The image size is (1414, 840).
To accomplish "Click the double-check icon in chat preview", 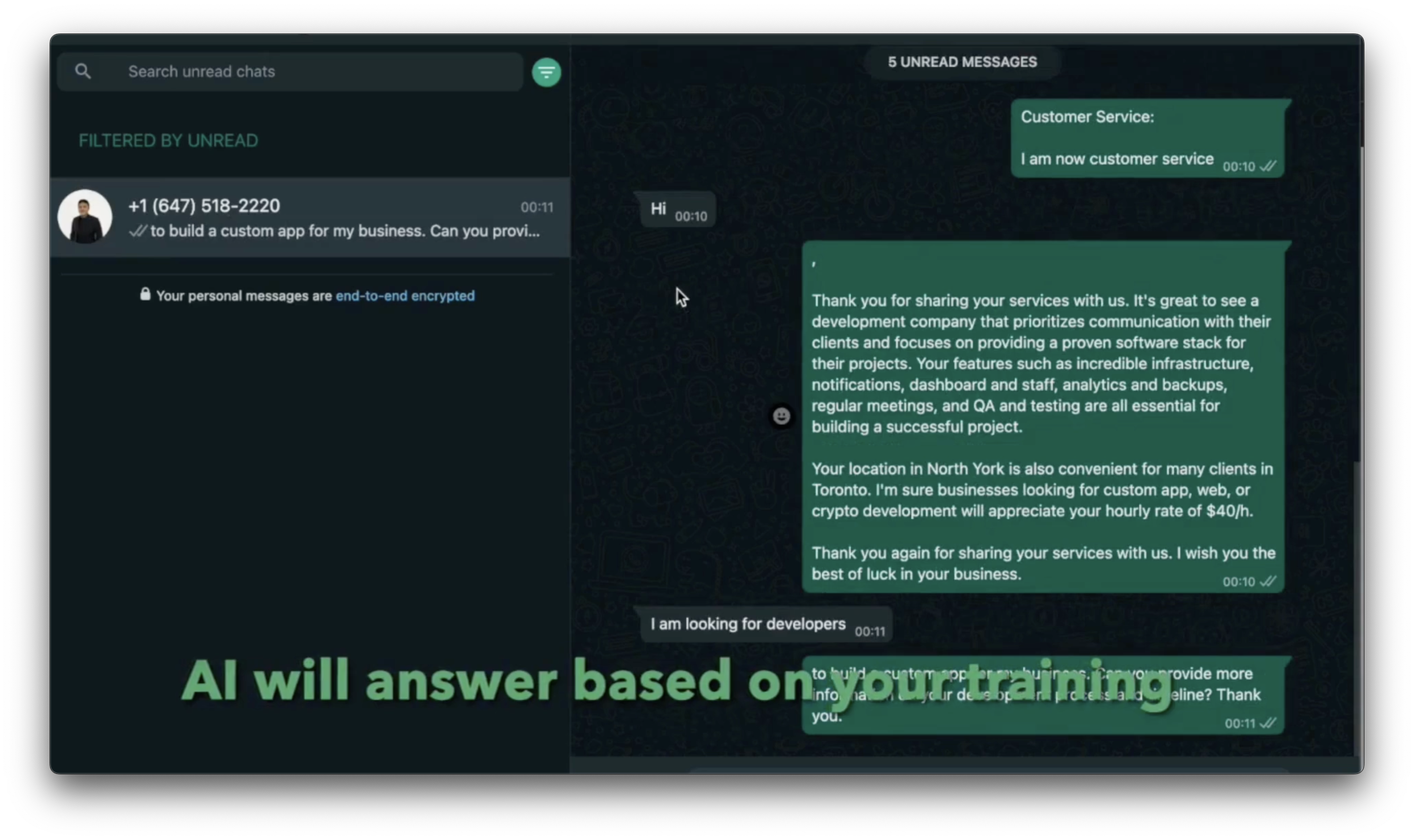I will pos(138,231).
